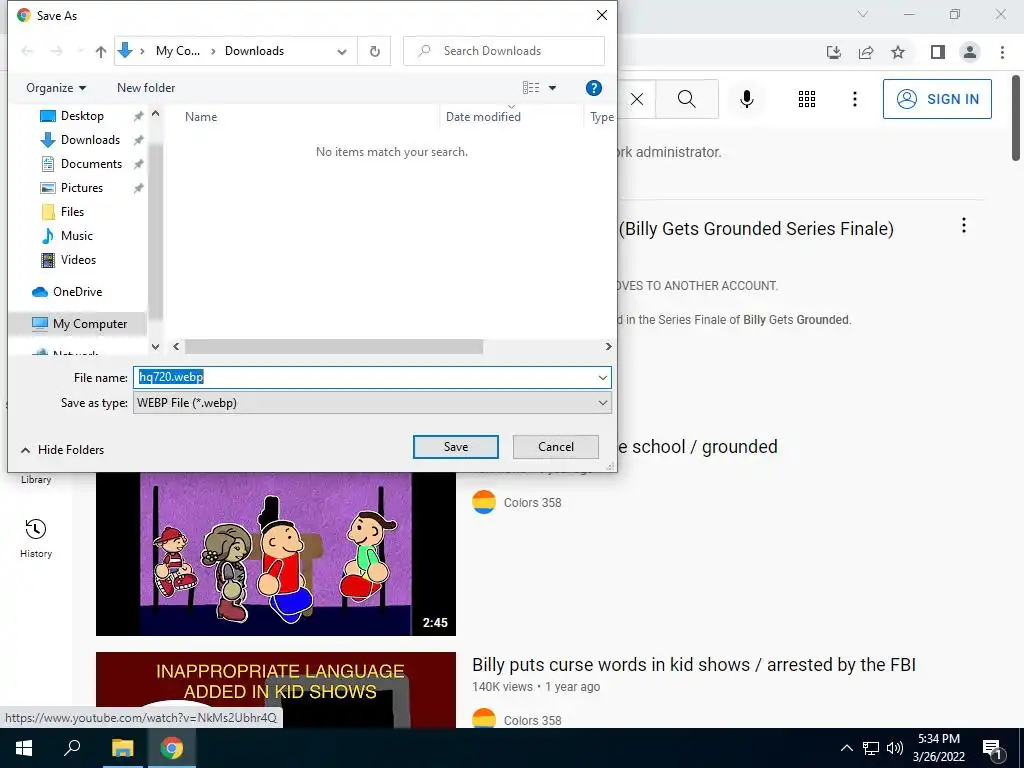Open Chrome install/download page icon

(x=833, y=52)
